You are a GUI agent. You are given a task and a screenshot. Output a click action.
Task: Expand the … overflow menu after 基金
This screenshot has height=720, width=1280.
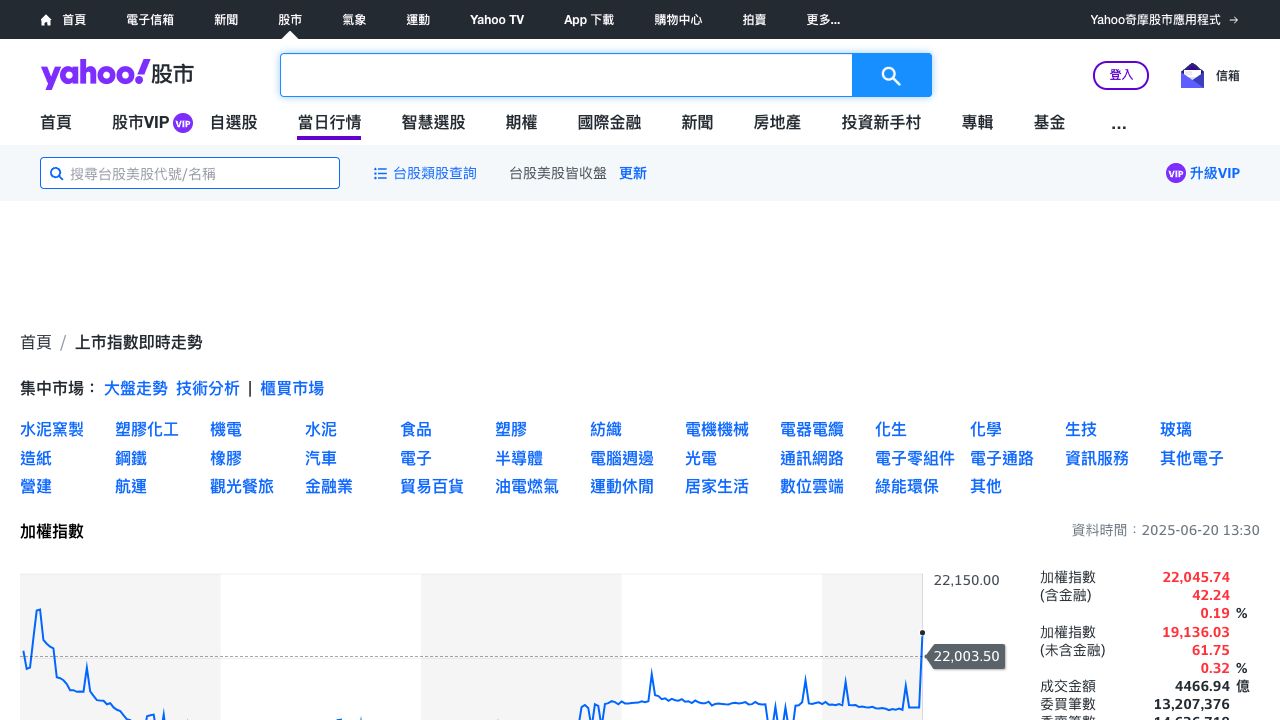pyautogui.click(x=1119, y=123)
